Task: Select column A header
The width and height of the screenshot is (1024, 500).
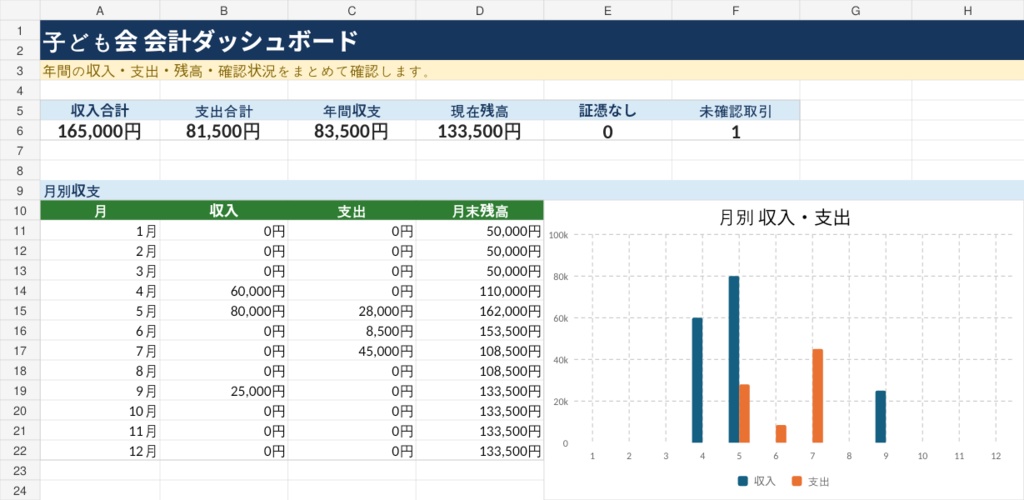Action: [x=100, y=10]
